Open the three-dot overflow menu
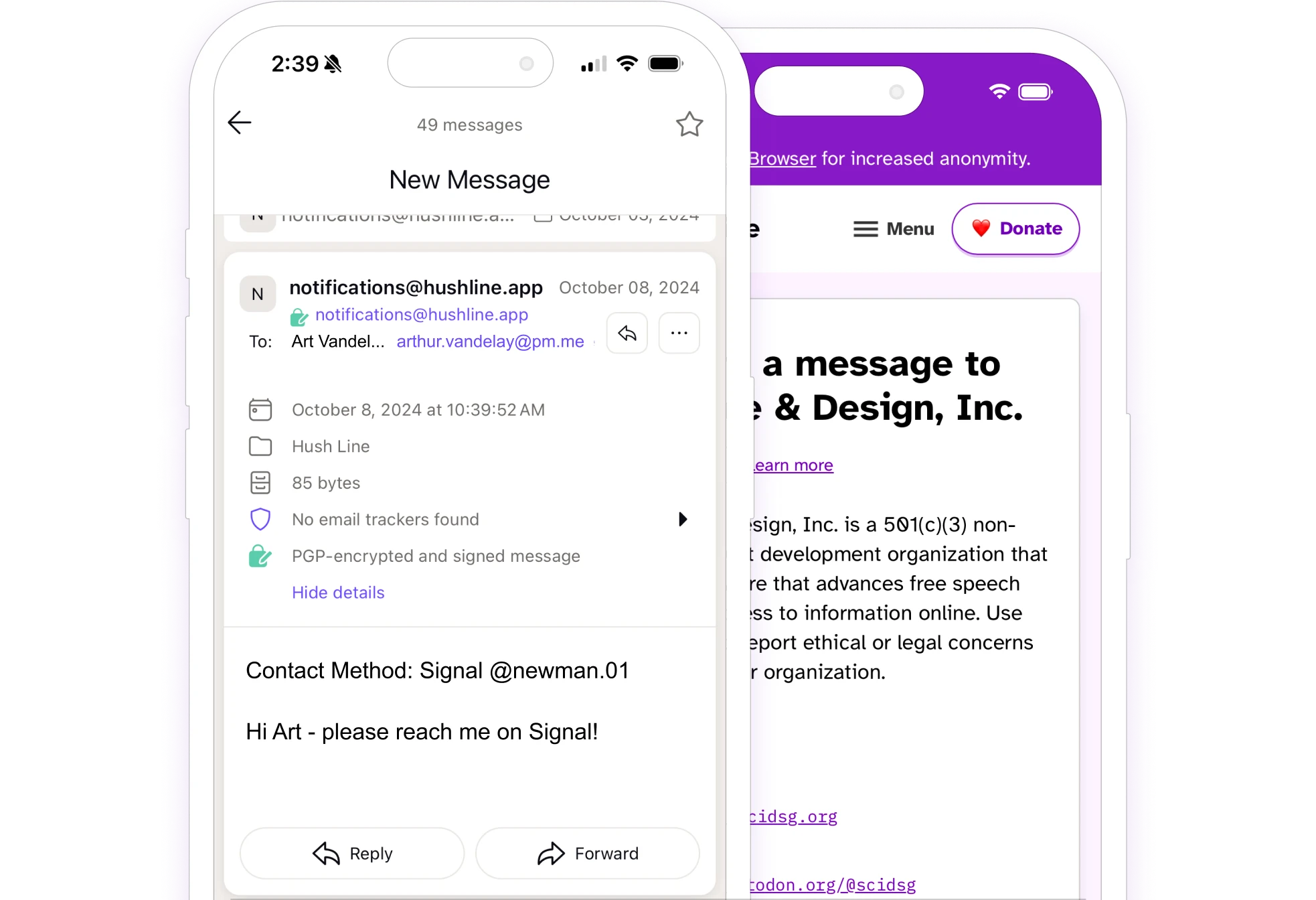Image resolution: width=1316 pixels, height=900 pixels. [x=679, y=333]
